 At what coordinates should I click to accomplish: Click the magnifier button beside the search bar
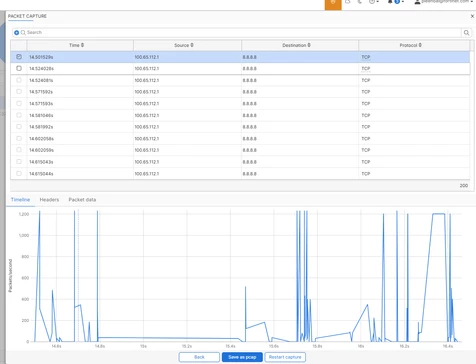click(x=466, y=33)
